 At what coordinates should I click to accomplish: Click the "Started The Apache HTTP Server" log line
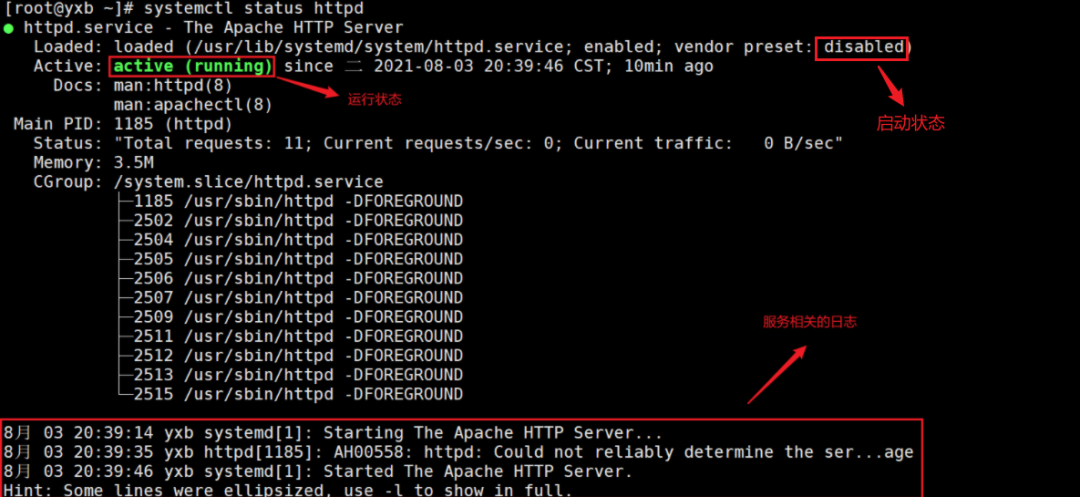pos(318,471)
